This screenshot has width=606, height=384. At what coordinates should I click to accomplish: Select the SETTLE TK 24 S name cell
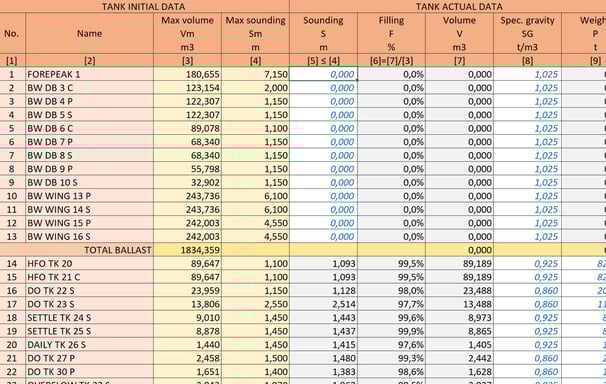90,318
